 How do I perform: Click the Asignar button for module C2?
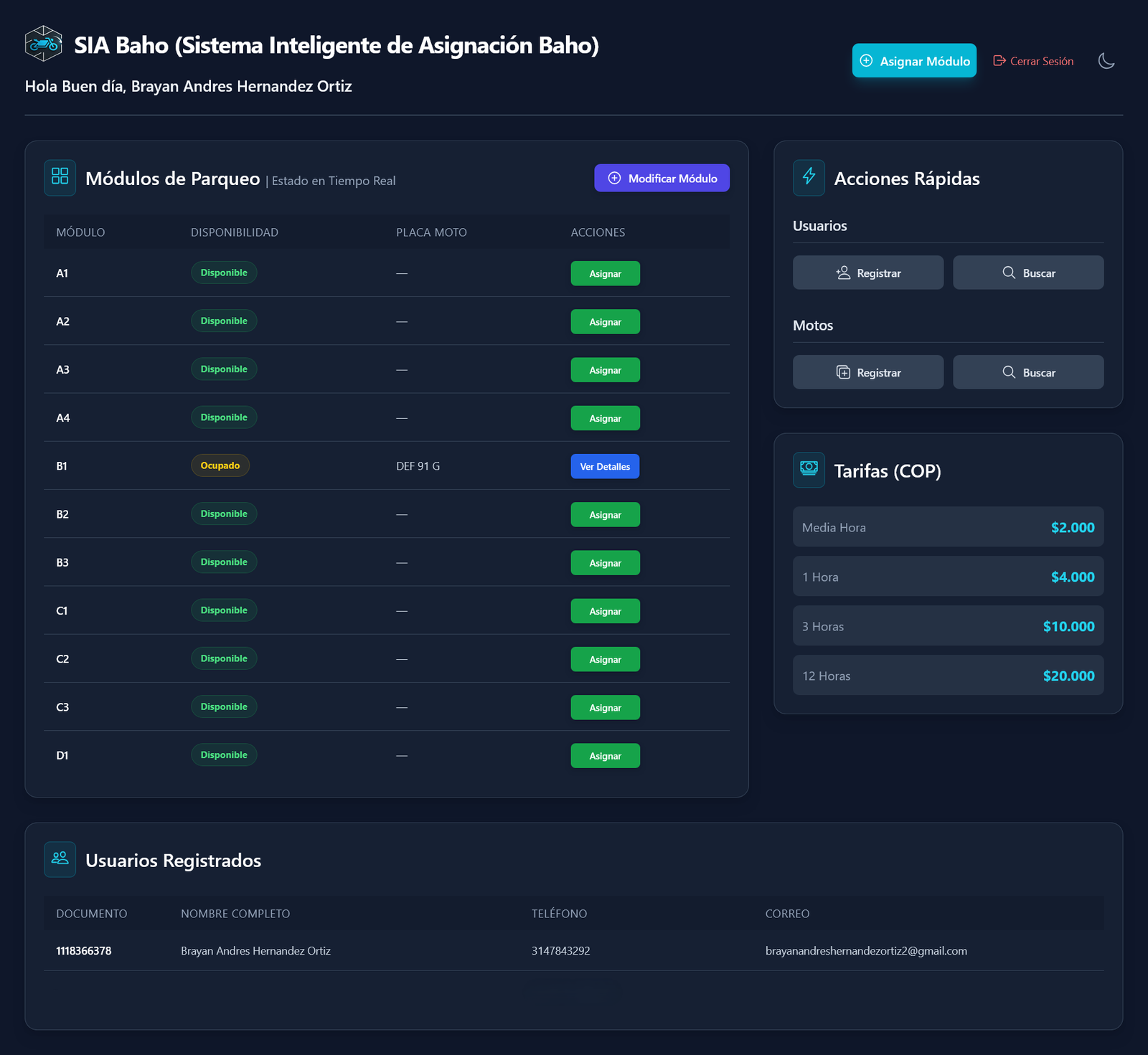(605, 659)
